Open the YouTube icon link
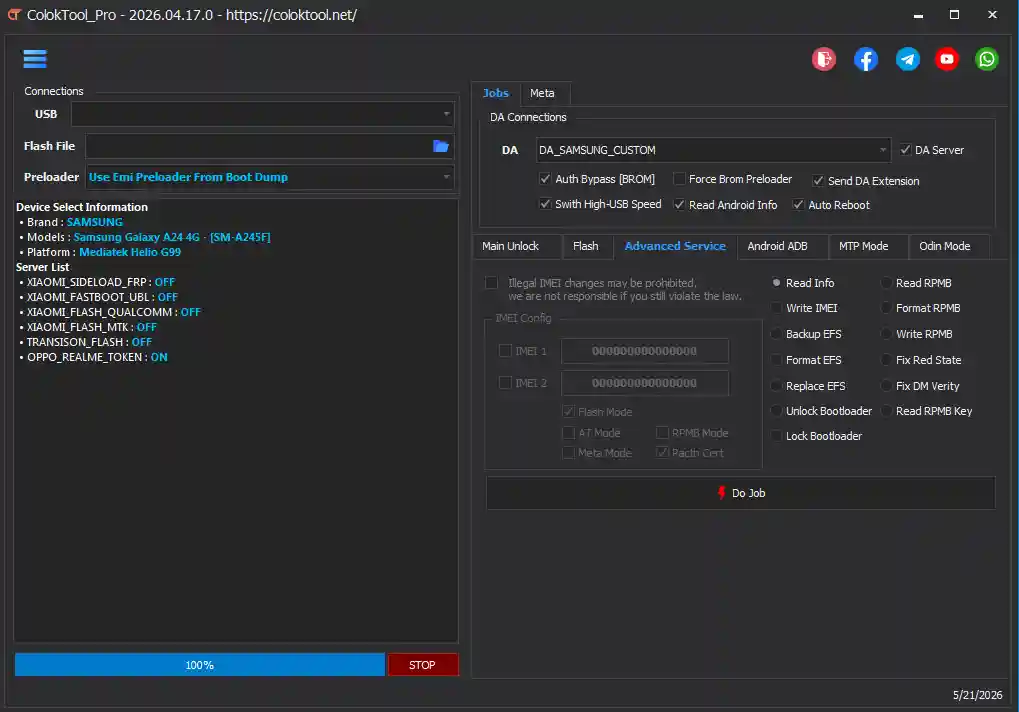This screenshot has height=712, width=1019. (947, 59)
